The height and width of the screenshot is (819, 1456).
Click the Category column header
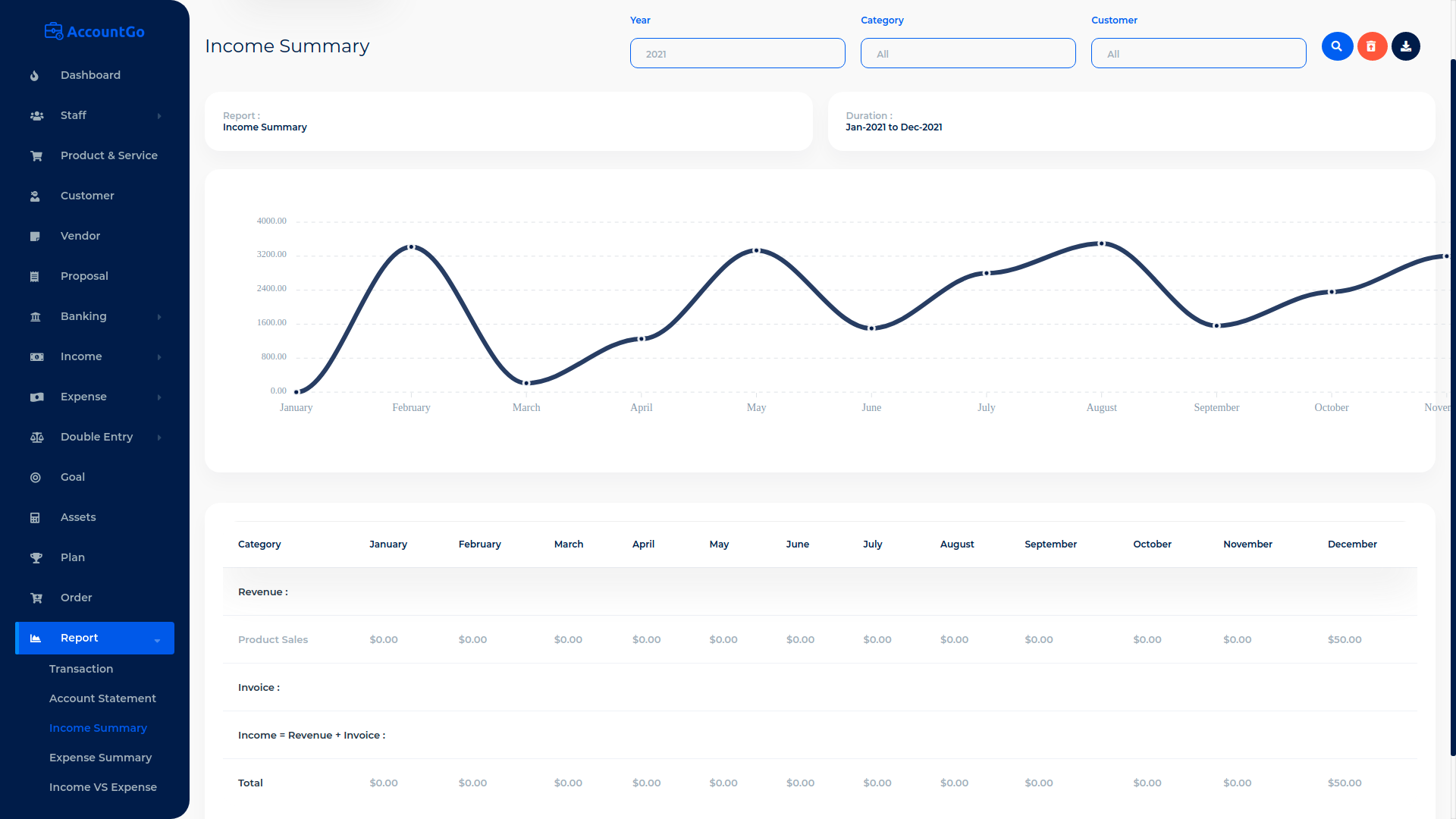click(x=259, y=544)
